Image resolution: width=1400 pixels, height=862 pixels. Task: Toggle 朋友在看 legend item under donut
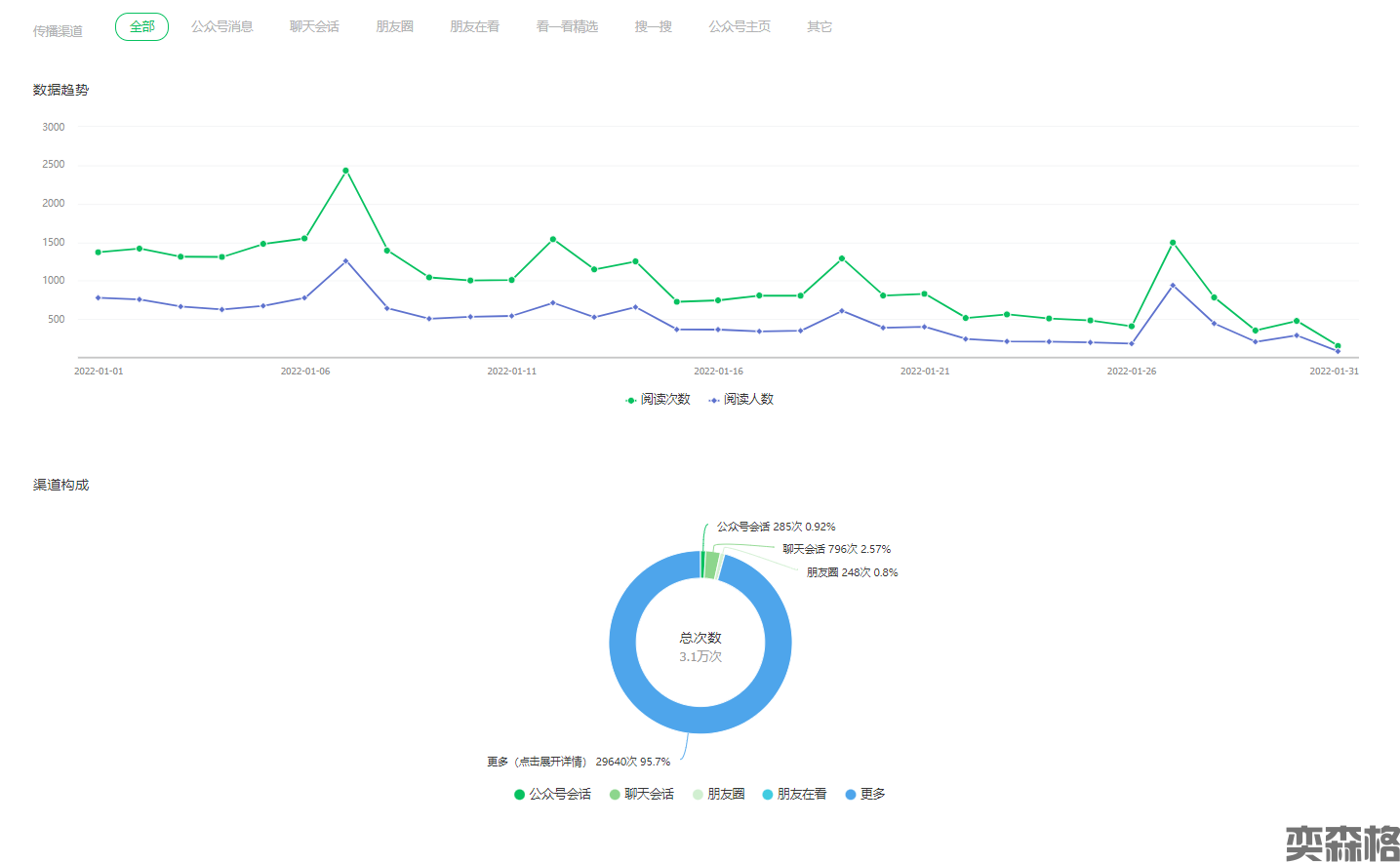tap(795, 795)
